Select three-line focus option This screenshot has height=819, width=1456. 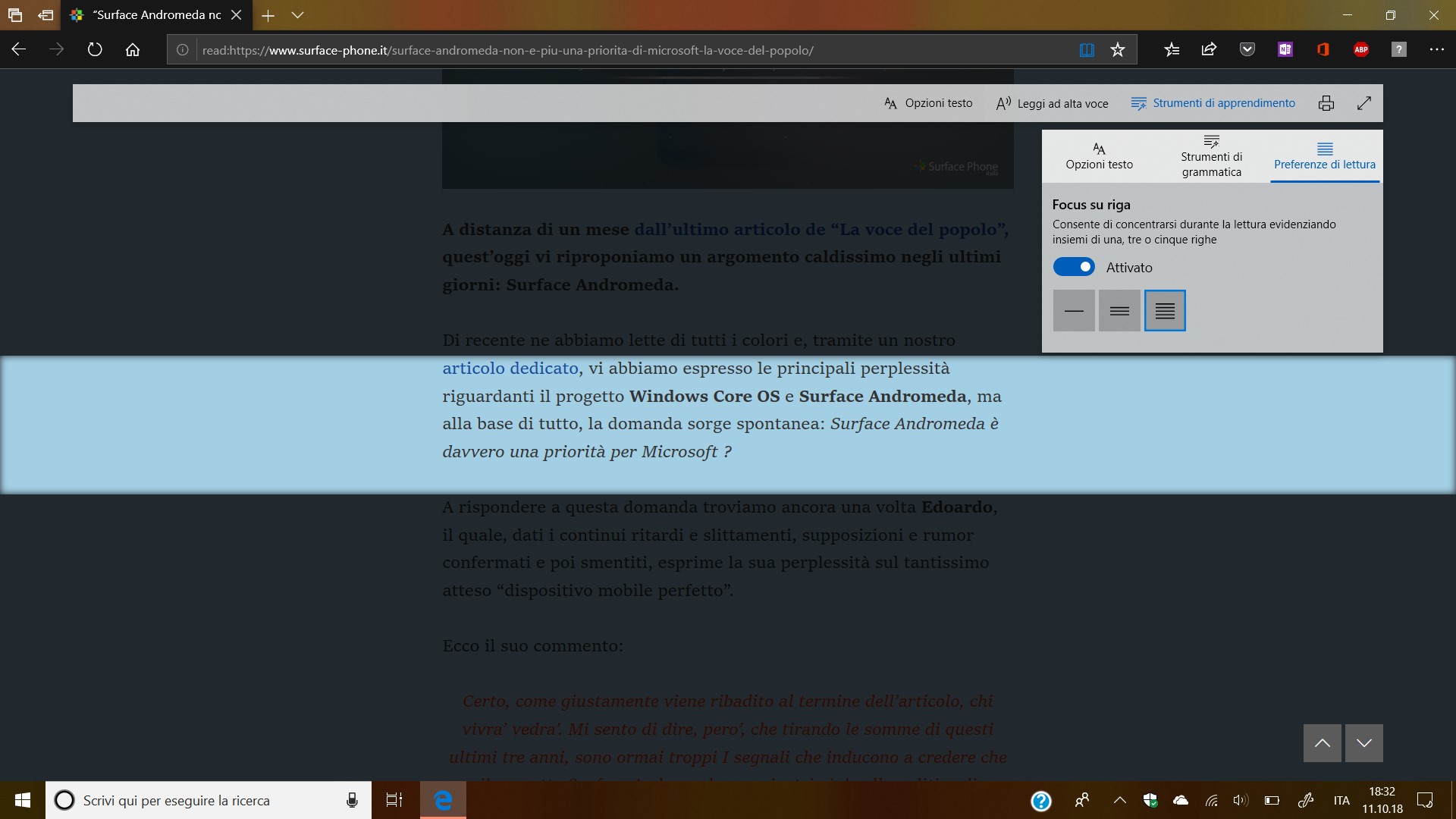1119,311
